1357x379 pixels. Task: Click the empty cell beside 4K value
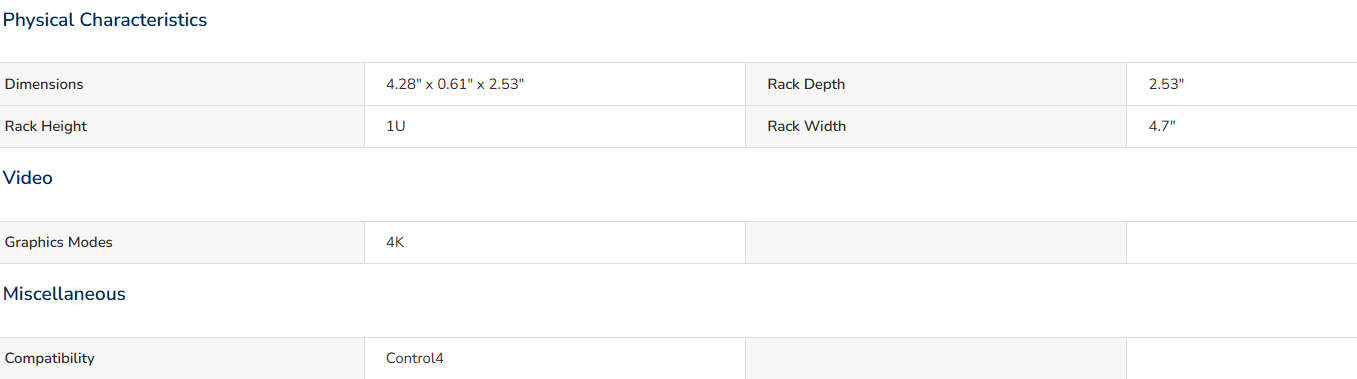pyautogui.click(x=936, y=242)
